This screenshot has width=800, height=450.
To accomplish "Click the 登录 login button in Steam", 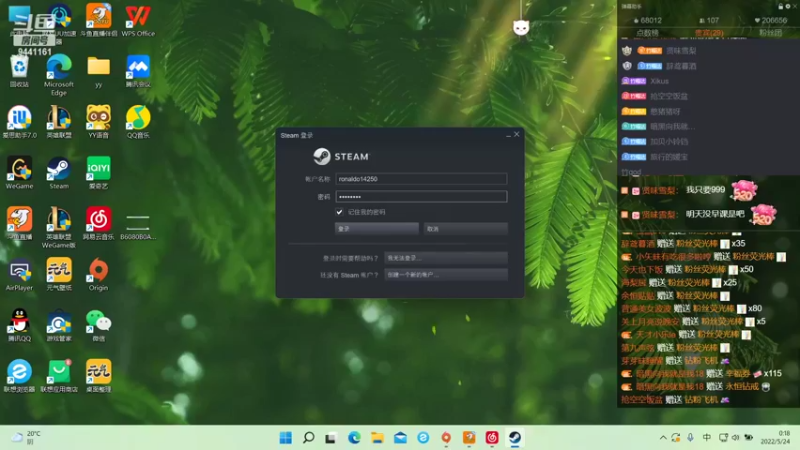I will 377,229.
